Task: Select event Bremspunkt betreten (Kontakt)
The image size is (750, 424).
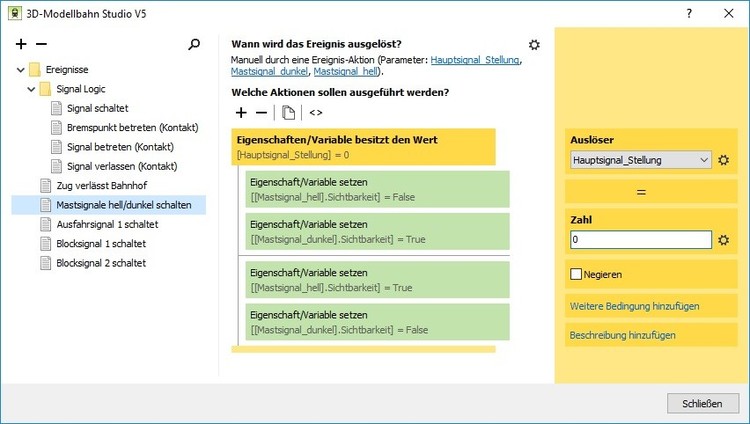Action: tap(132, 127)
